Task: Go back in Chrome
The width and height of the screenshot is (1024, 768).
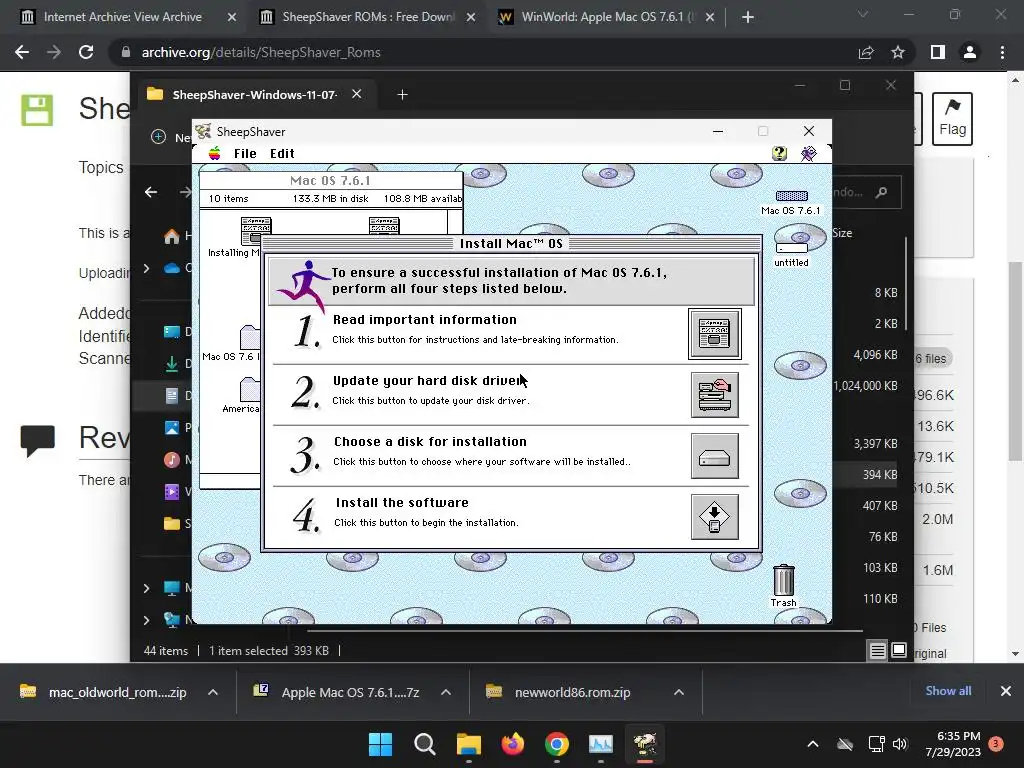Action: (22, 52)
